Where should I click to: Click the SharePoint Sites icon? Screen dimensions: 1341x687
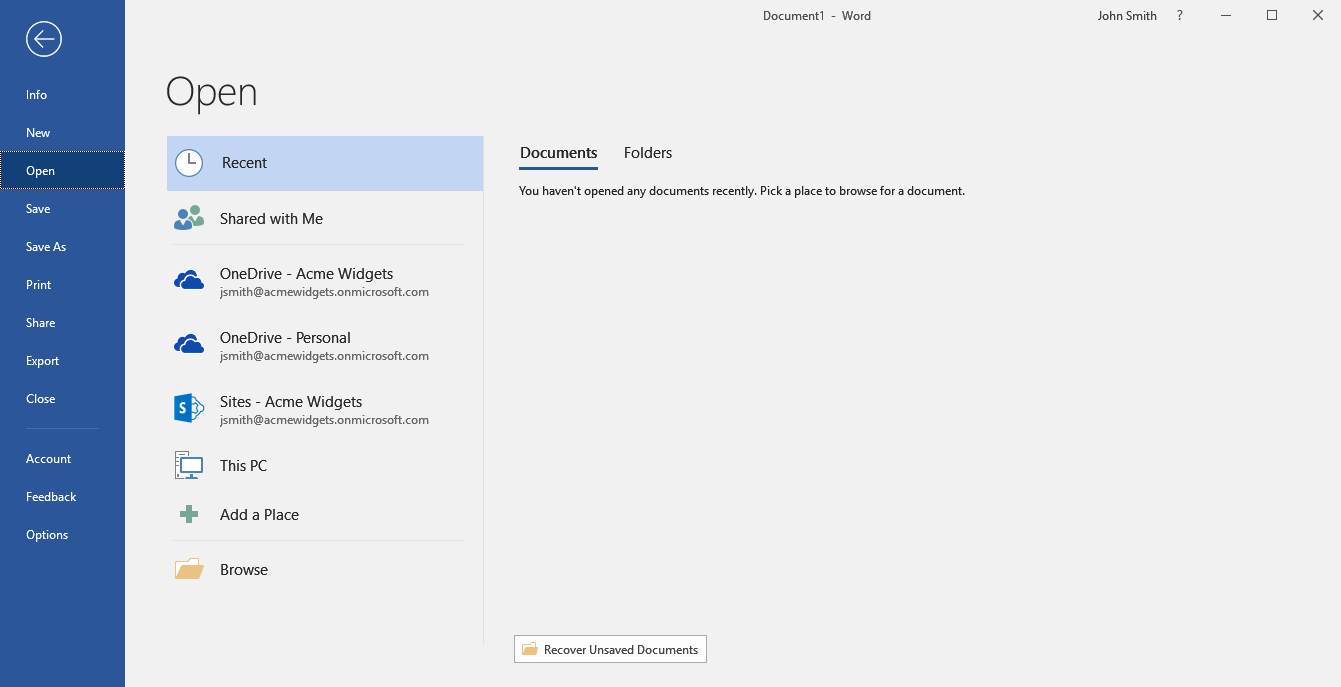pyautogui.click(x=189, y=409)
